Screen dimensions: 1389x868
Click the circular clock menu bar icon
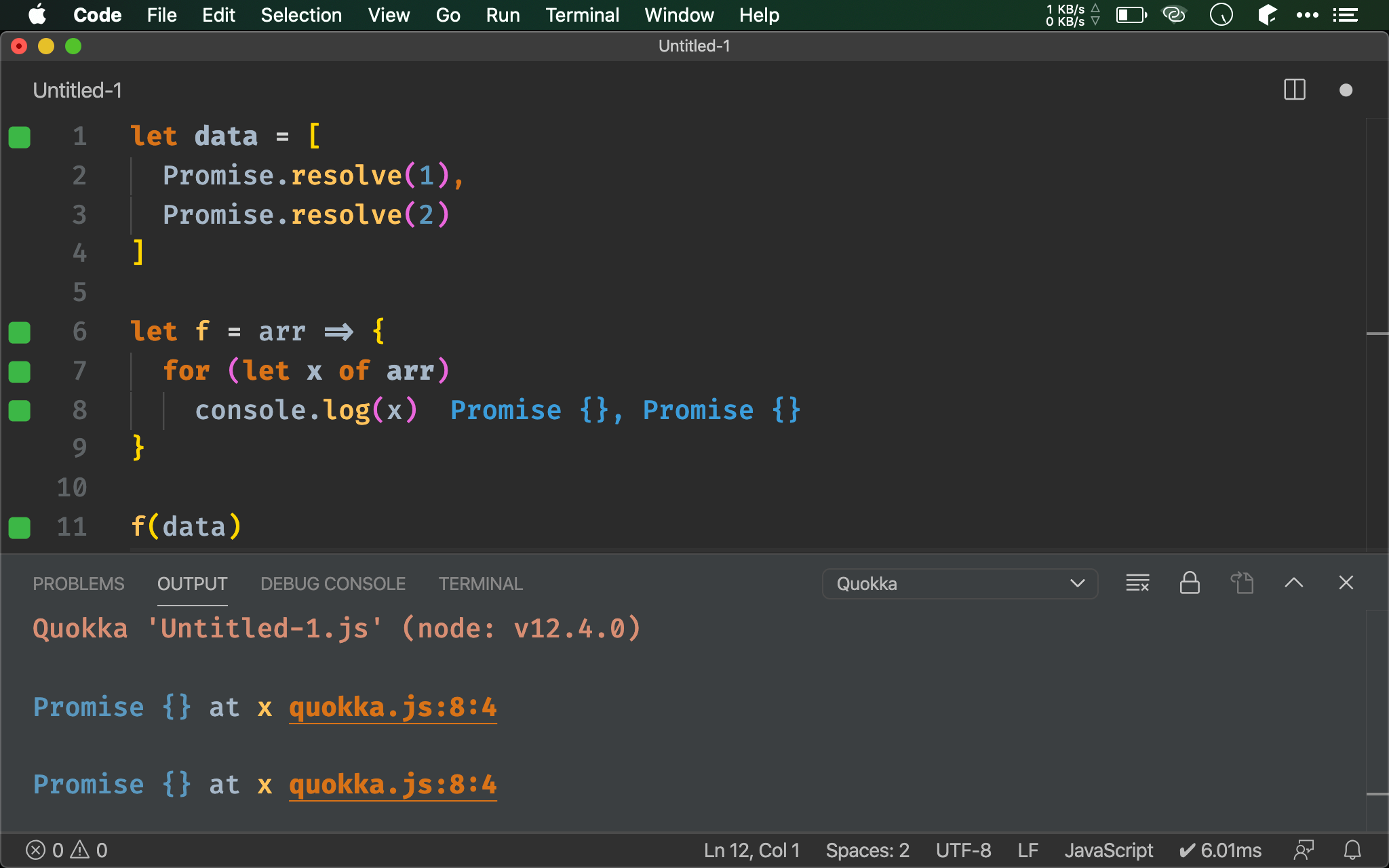pyautogui.click(x=1221, y=14)
